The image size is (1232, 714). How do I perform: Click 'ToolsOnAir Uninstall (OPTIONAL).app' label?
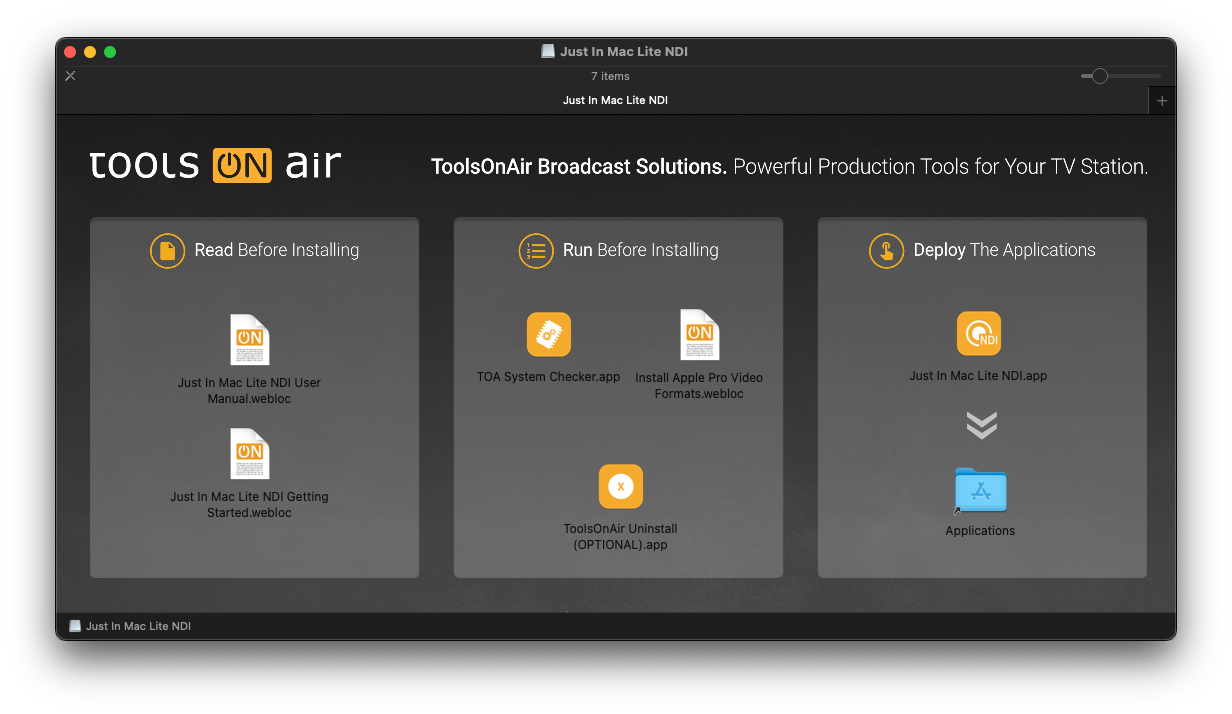(x=621, y=537)
